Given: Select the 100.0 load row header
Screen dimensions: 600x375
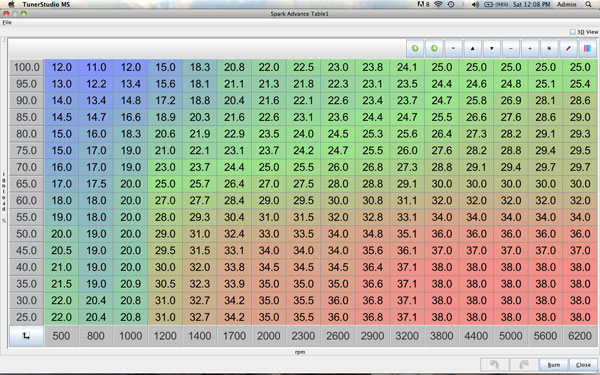Looking at the screenshot, I should (26, 67).
